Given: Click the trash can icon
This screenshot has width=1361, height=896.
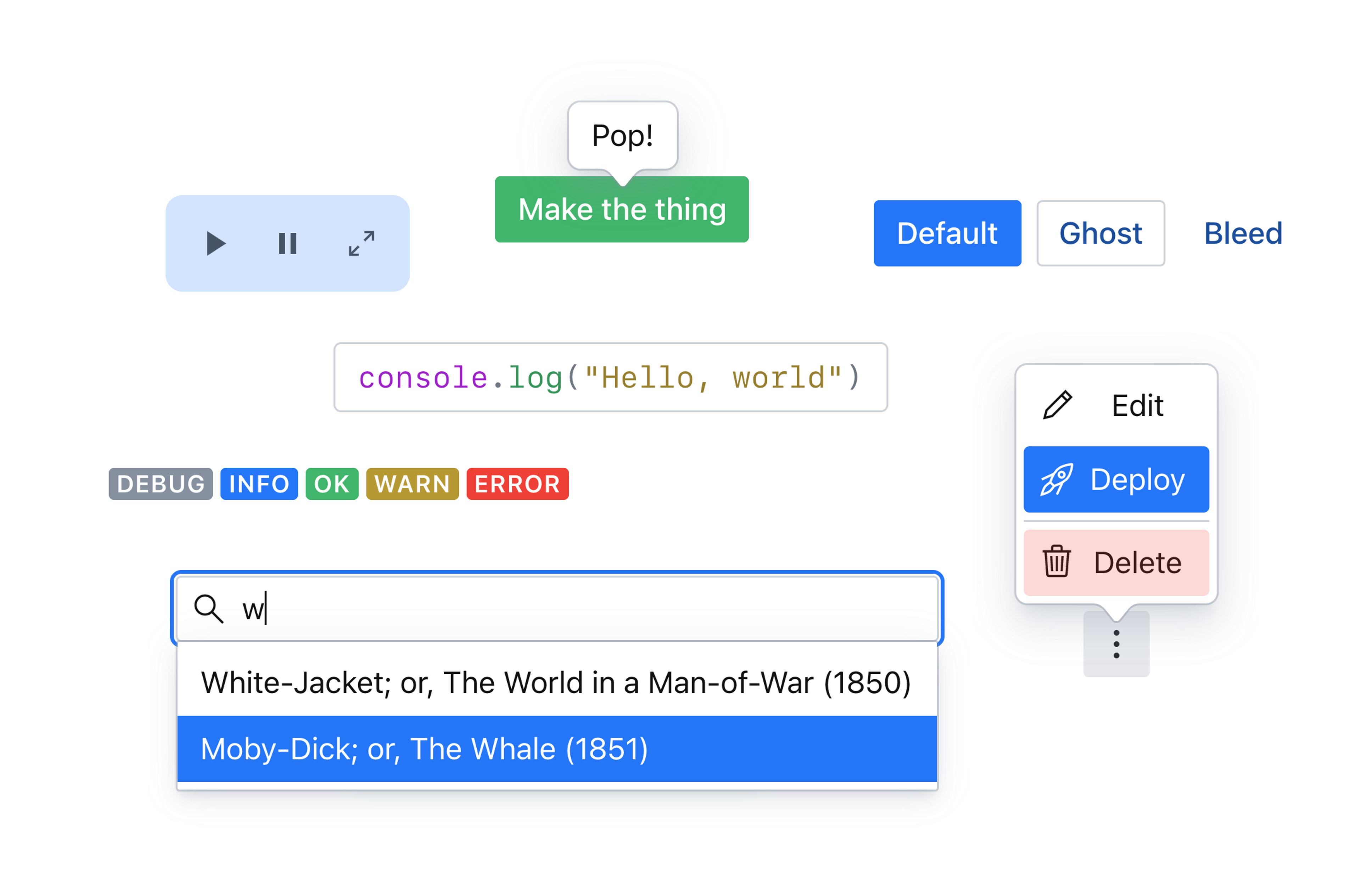Looking at the screenshot, I should point(1056,562).
